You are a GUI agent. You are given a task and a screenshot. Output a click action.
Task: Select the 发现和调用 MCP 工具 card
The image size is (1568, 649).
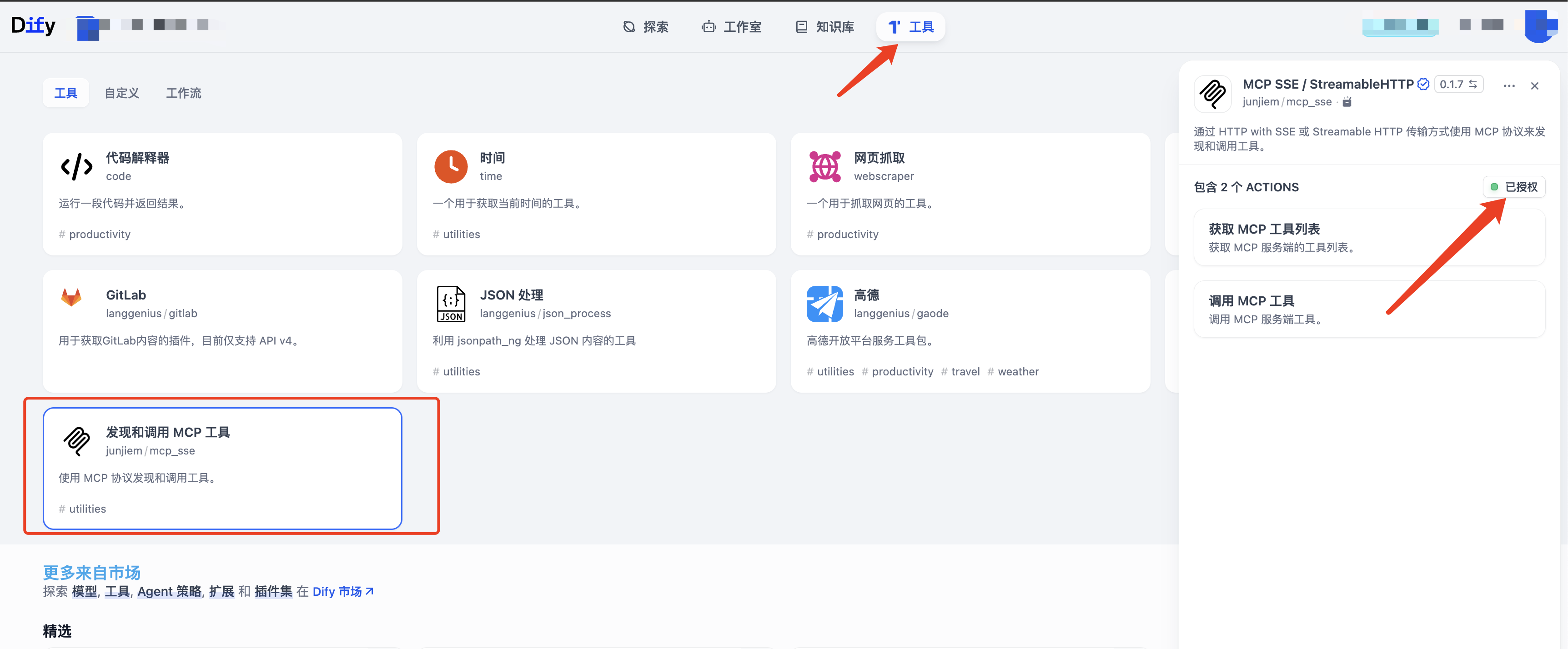[222, 468]
